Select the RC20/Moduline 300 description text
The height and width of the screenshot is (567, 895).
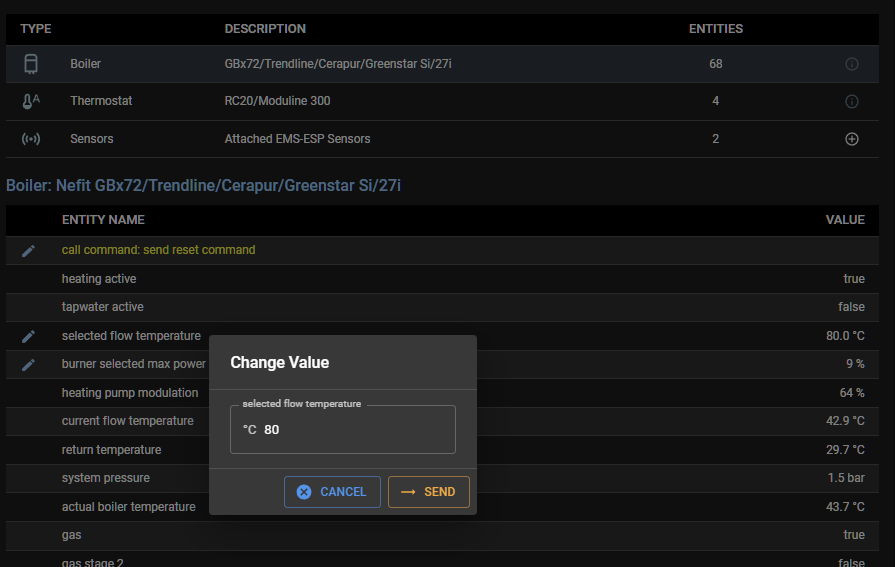[277, 101]
